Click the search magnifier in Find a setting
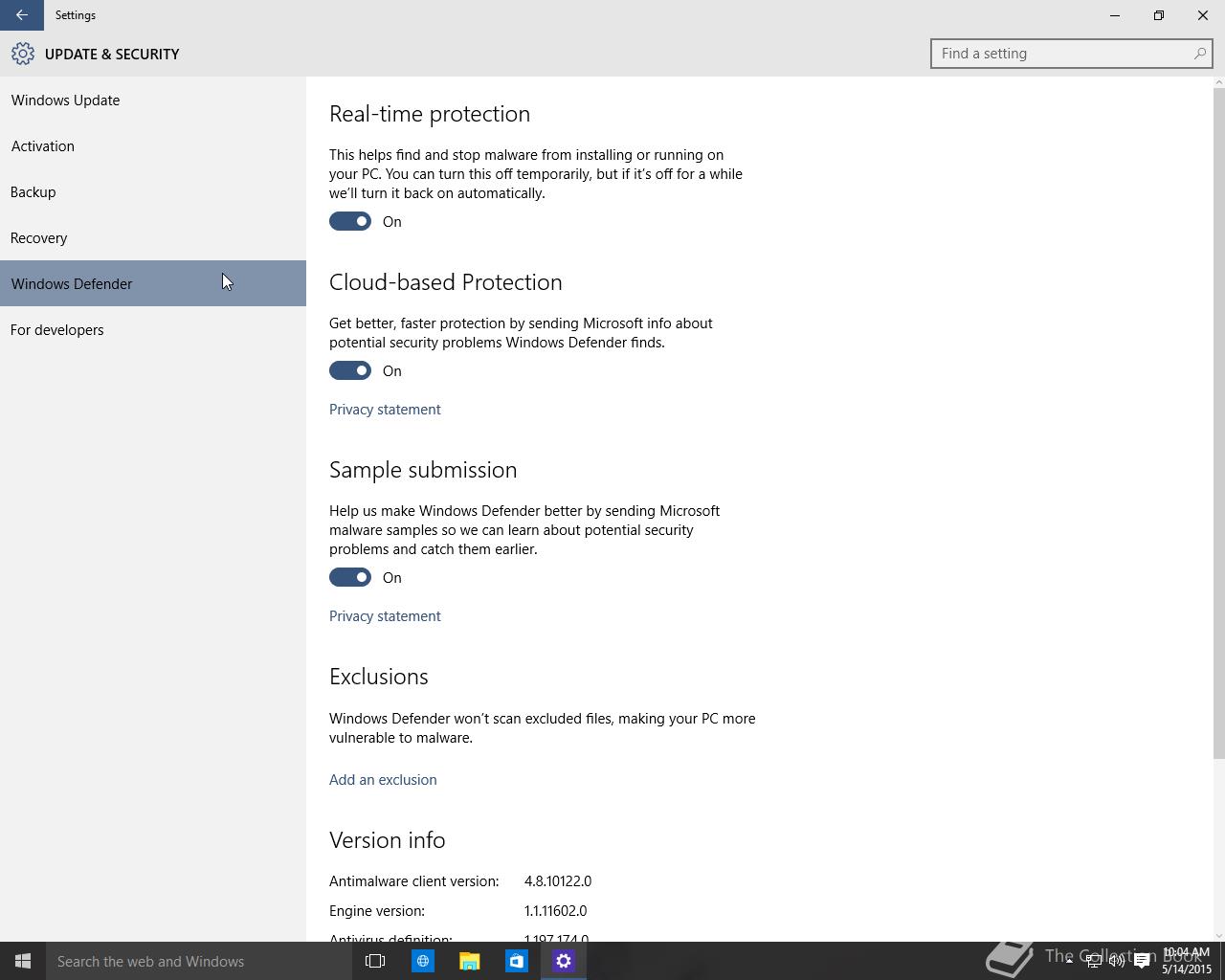 click(x=1199, y=54)
